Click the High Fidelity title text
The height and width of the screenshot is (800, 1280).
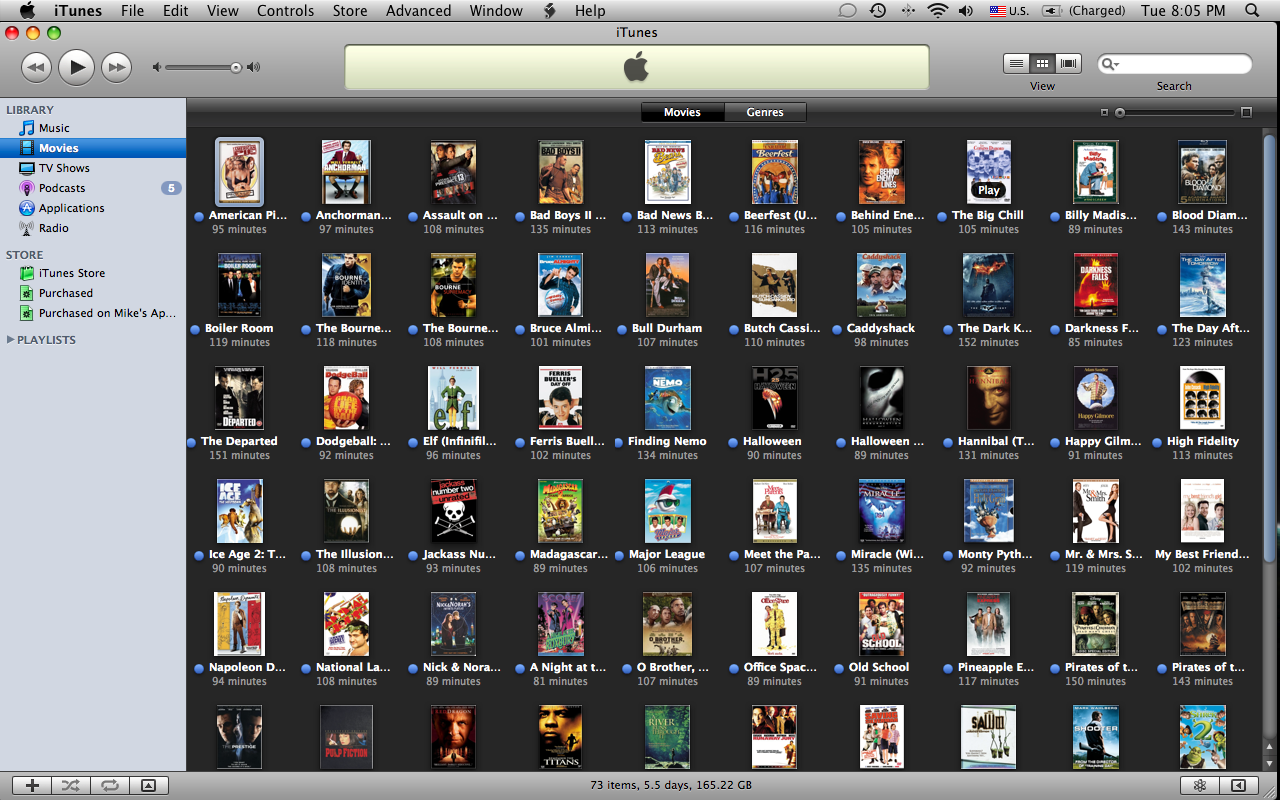[1203, 441]
